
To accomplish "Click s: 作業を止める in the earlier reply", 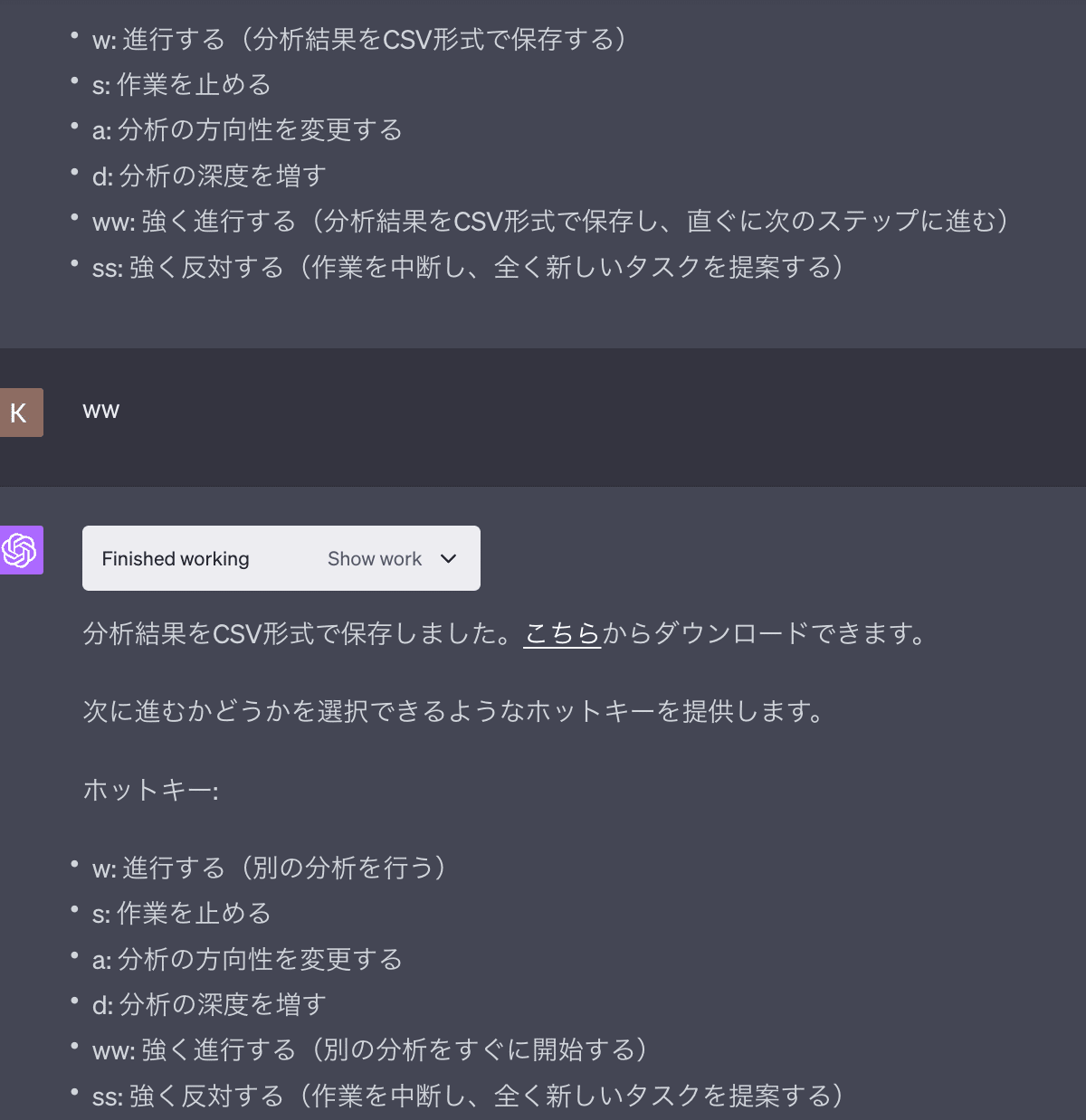I will tap(181, 84).
